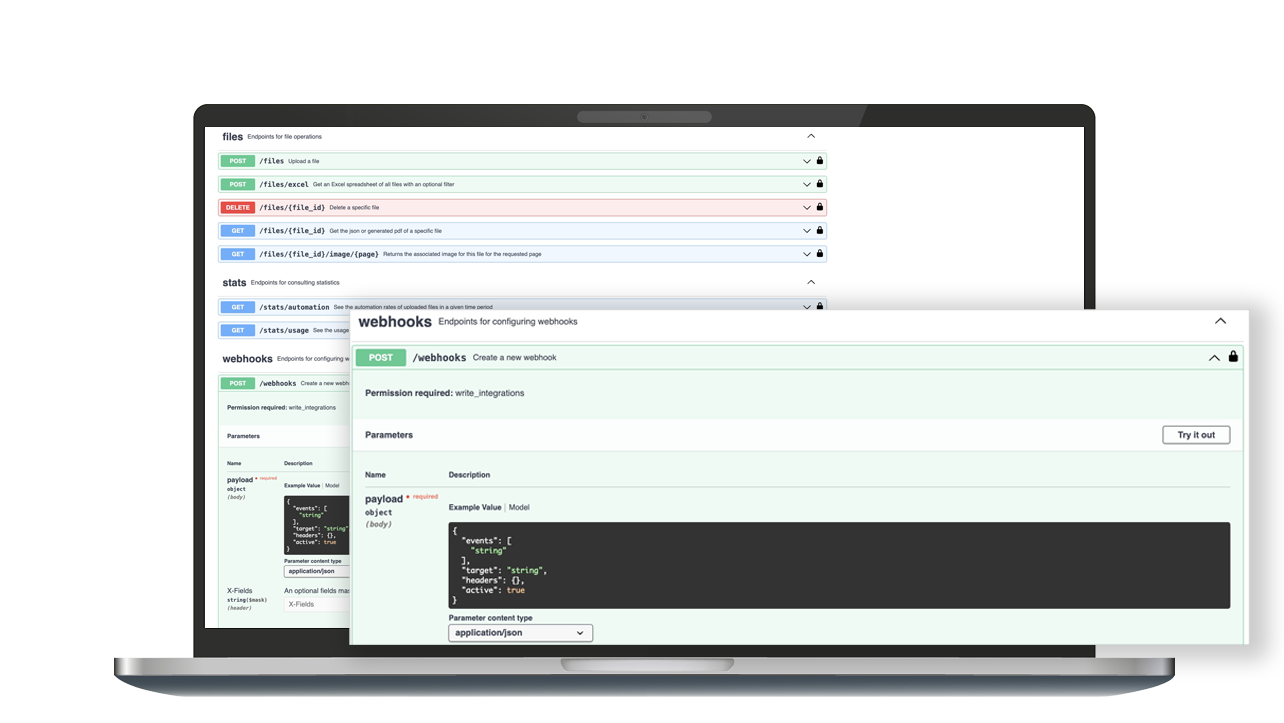Screen dimensions: 1284x723
Task: Click the lock icon on POST /webhooks row
Action: [x=1233, y=357]
